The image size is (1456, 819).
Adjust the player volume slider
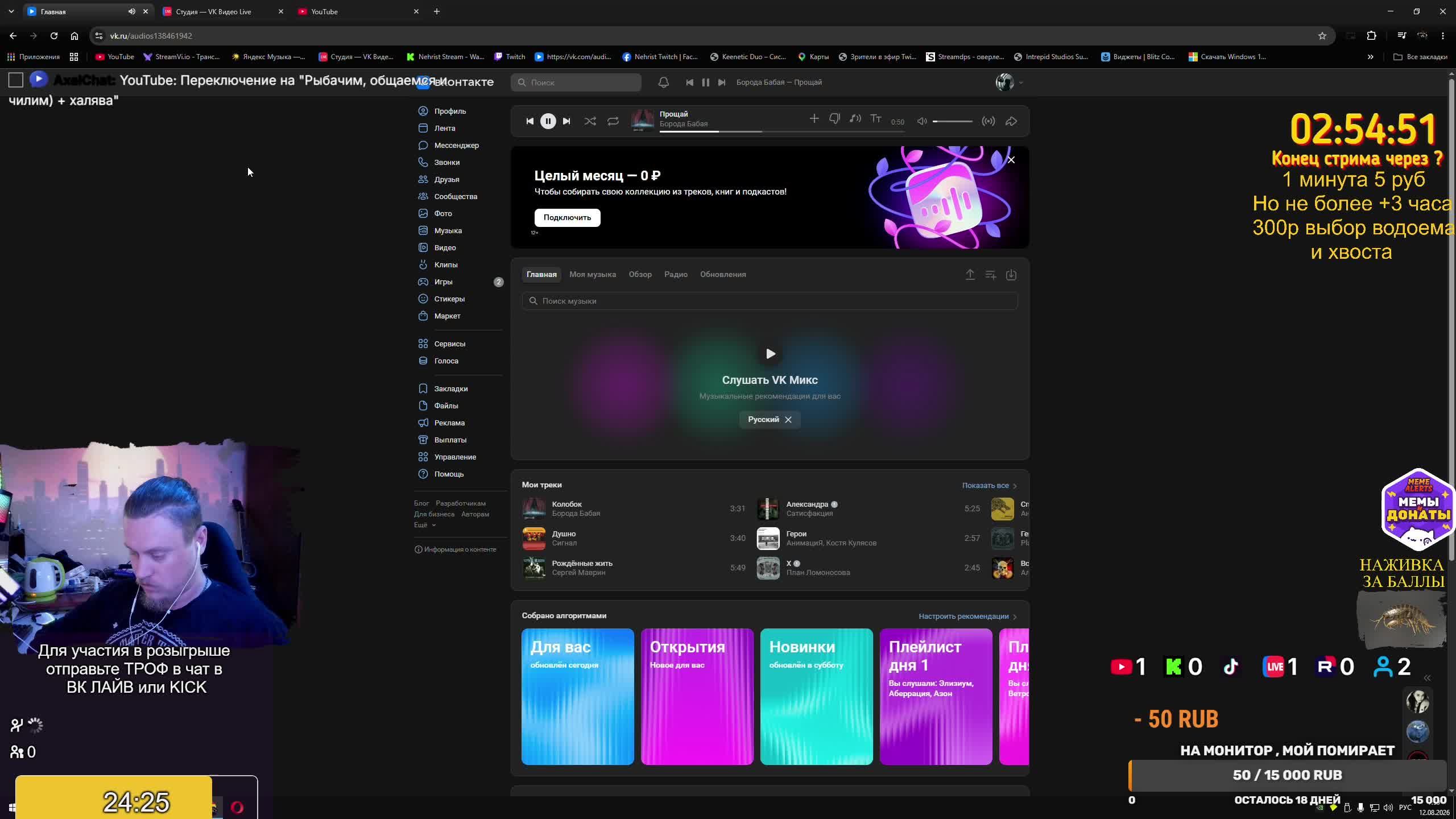[952, 121]
